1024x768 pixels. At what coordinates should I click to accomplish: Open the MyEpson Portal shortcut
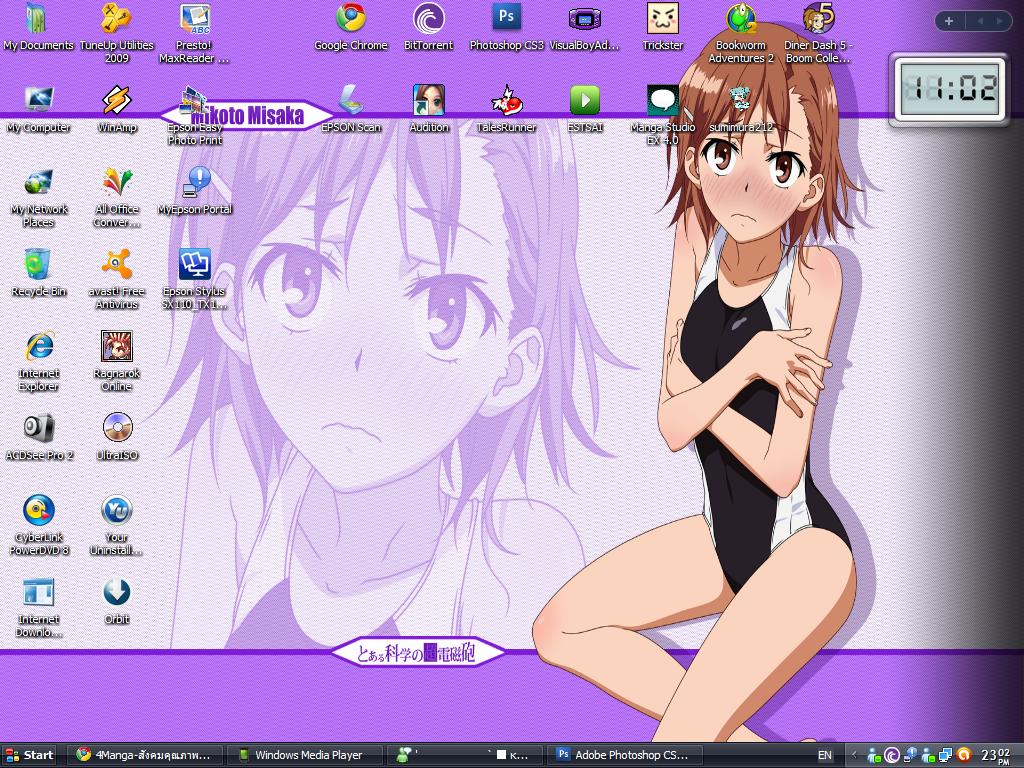(195, 191)
